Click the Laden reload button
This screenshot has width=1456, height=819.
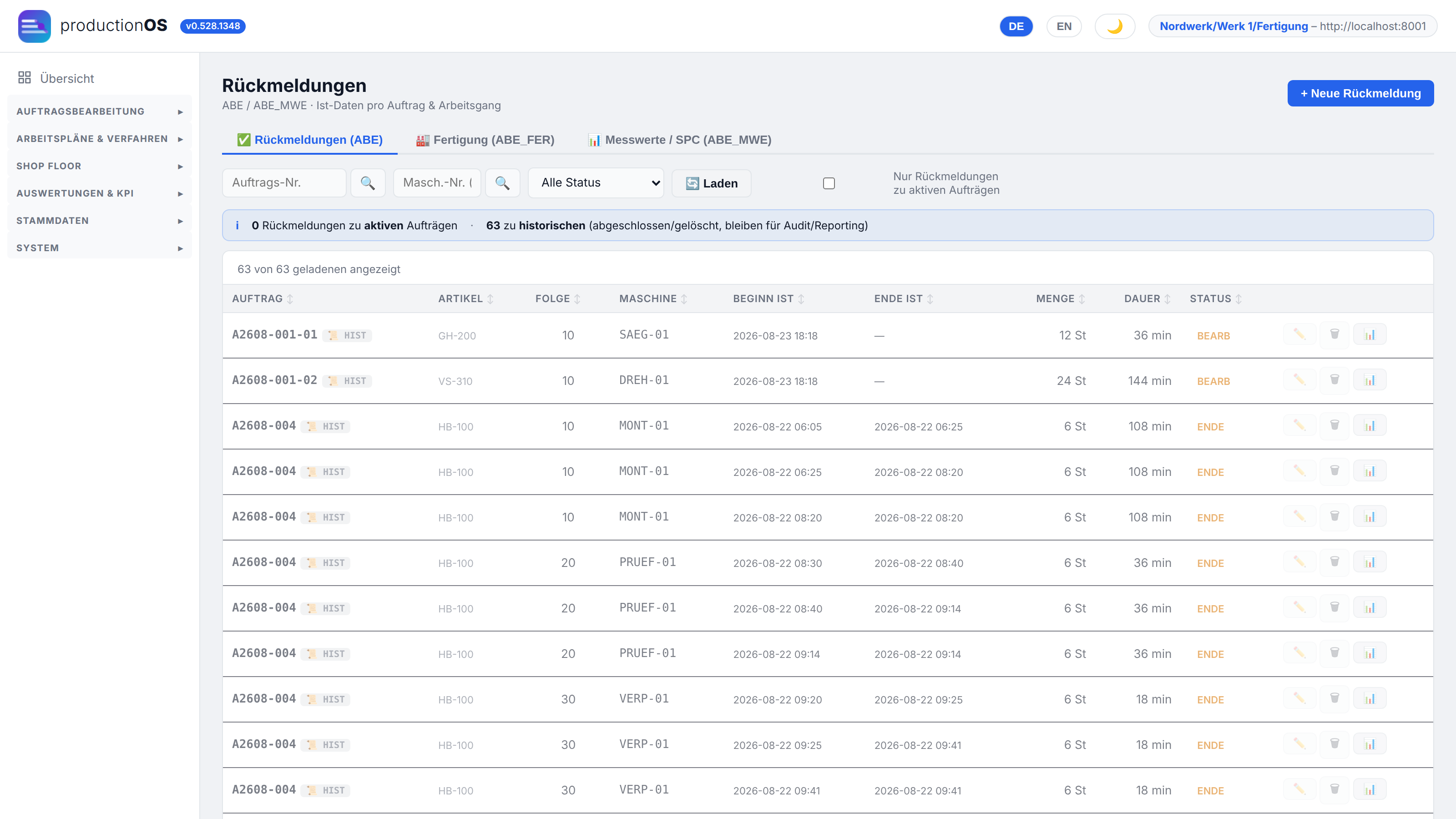(x=711, y=183)
